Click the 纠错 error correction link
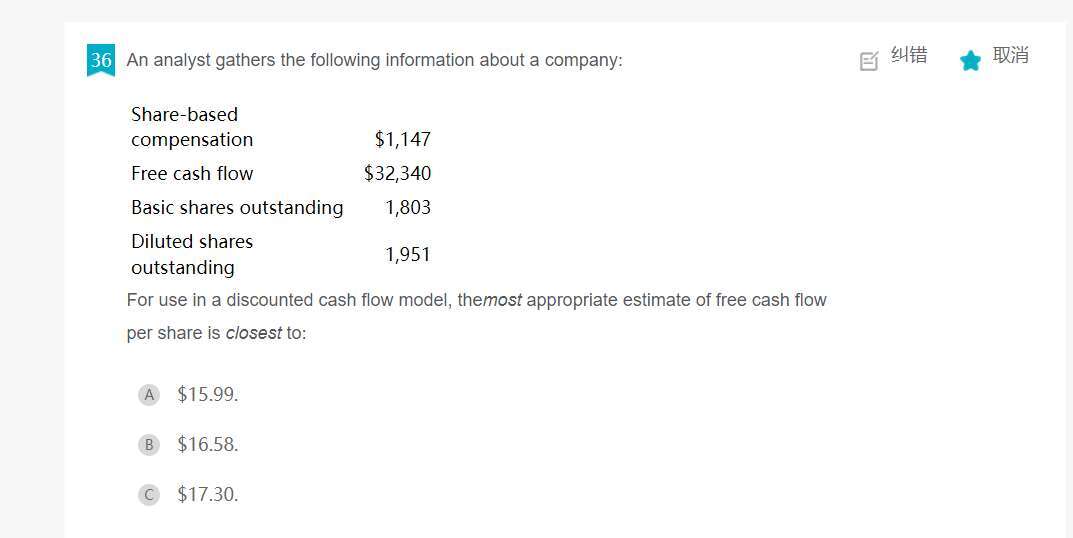The image size is (1073, 538). coord(909,55)
